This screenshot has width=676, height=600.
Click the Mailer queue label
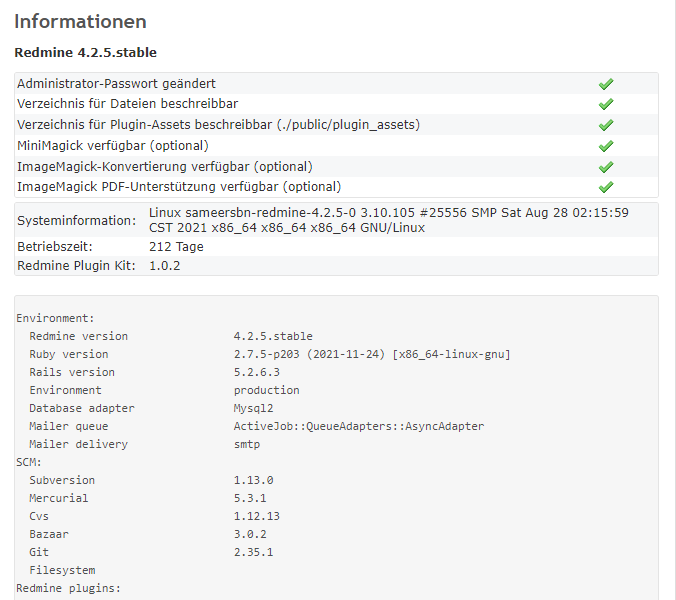tap(69, 426)
